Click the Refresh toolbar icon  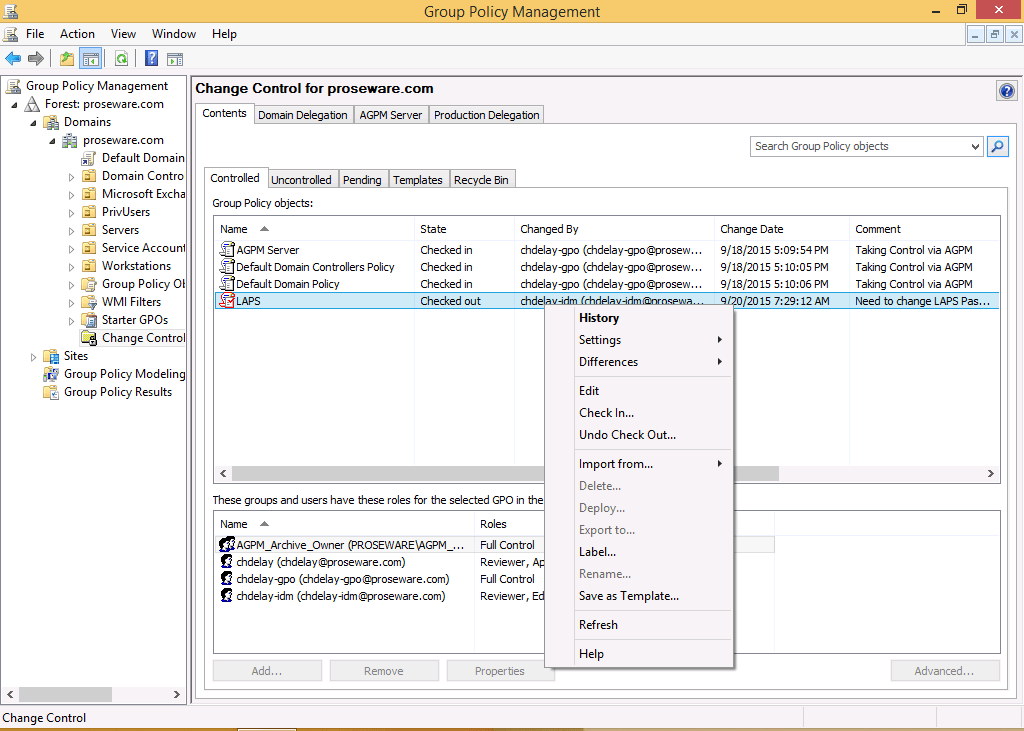(121, 59)
